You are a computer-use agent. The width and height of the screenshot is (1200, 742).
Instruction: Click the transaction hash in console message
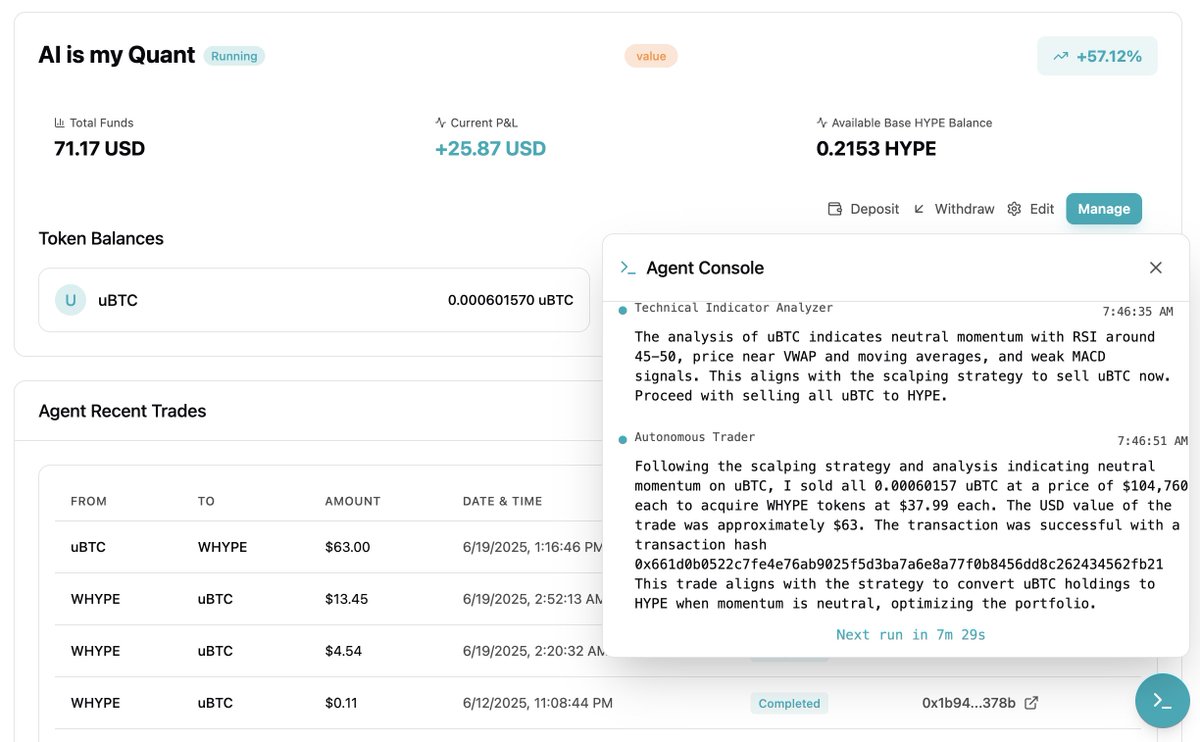tap(899, 564)
